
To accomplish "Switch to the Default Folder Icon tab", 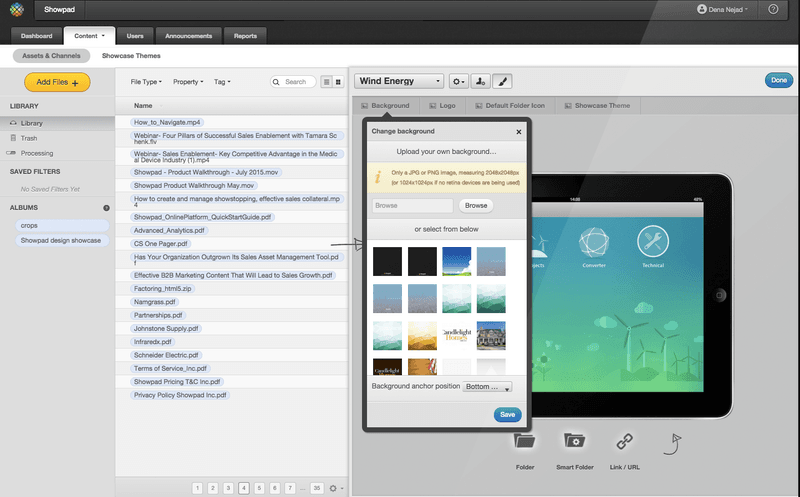I will point(510,106).
